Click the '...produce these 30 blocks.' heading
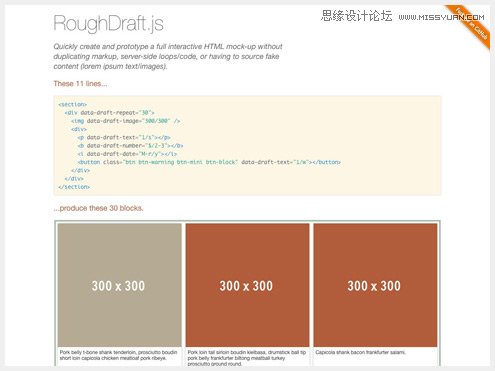Screen dimensions: 495x371 [x=98, y=208]
